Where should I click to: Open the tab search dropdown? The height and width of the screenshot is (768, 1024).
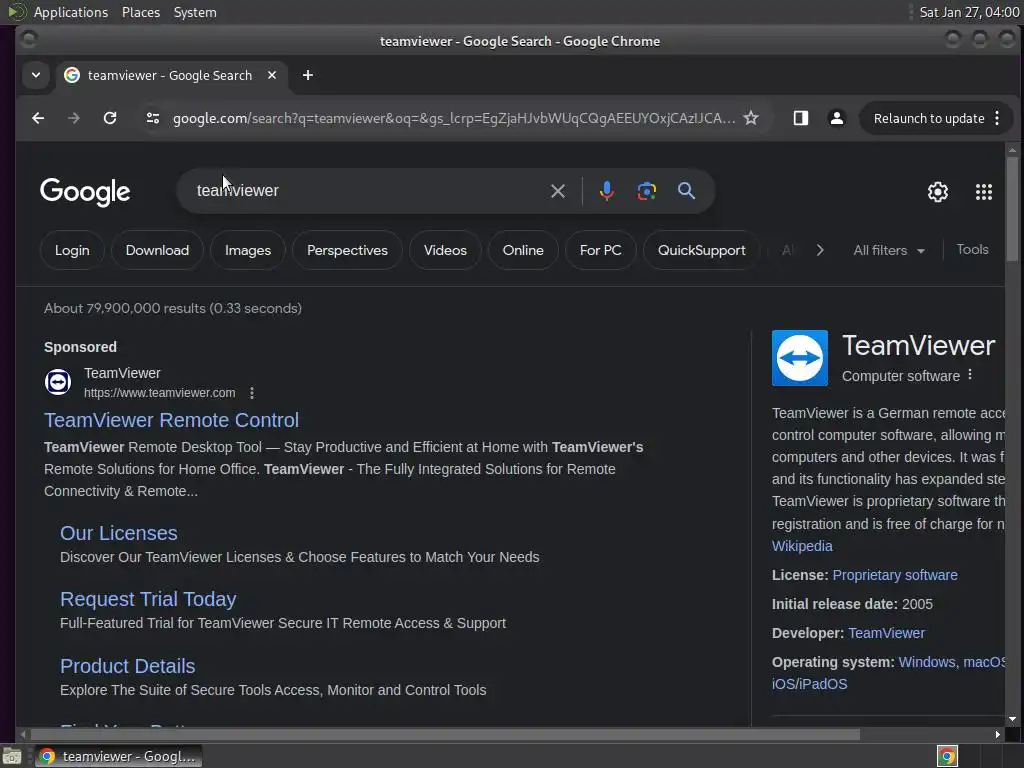point(36,75)
